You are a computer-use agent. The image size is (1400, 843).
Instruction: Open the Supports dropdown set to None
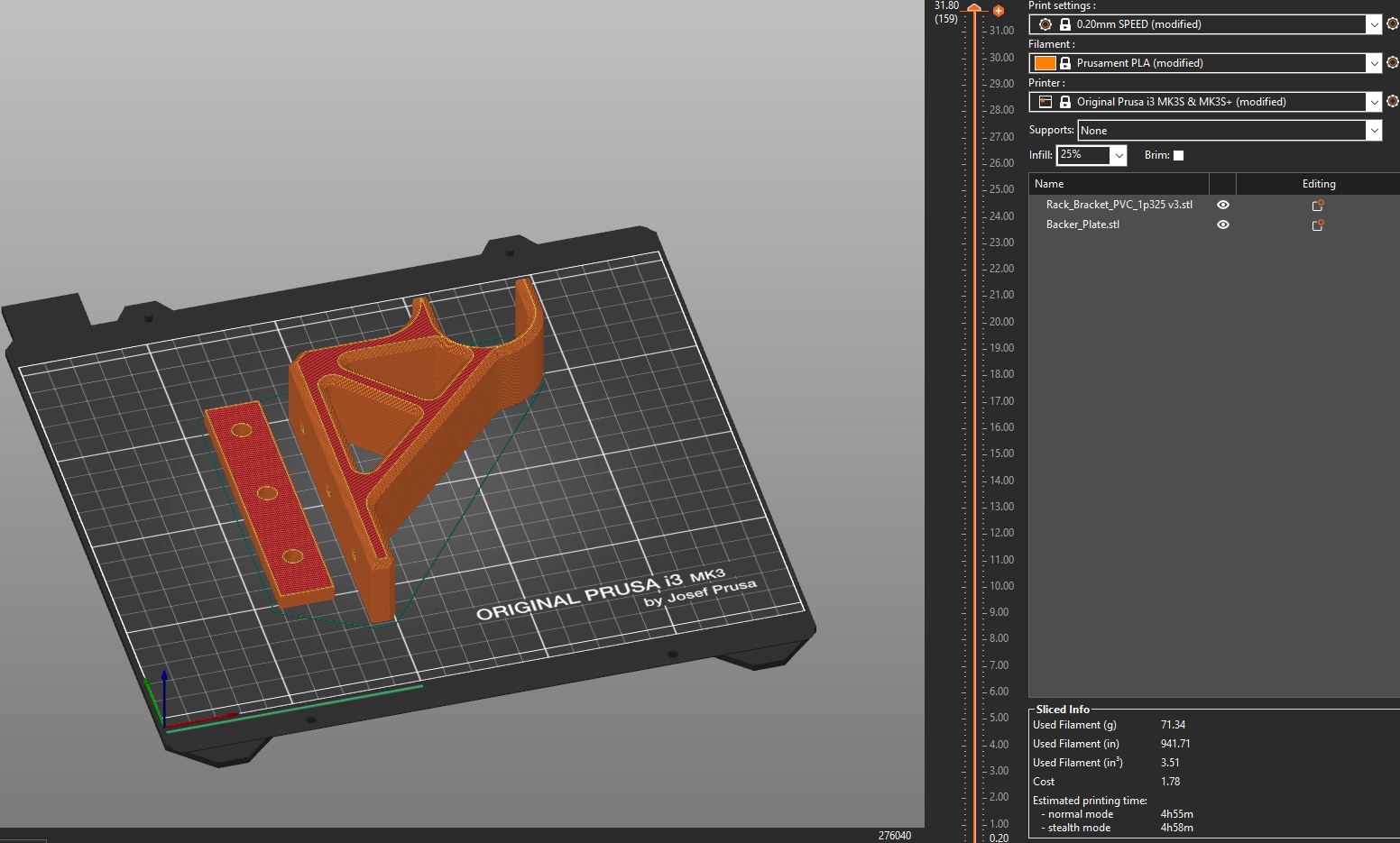(x=1230, y=131)
